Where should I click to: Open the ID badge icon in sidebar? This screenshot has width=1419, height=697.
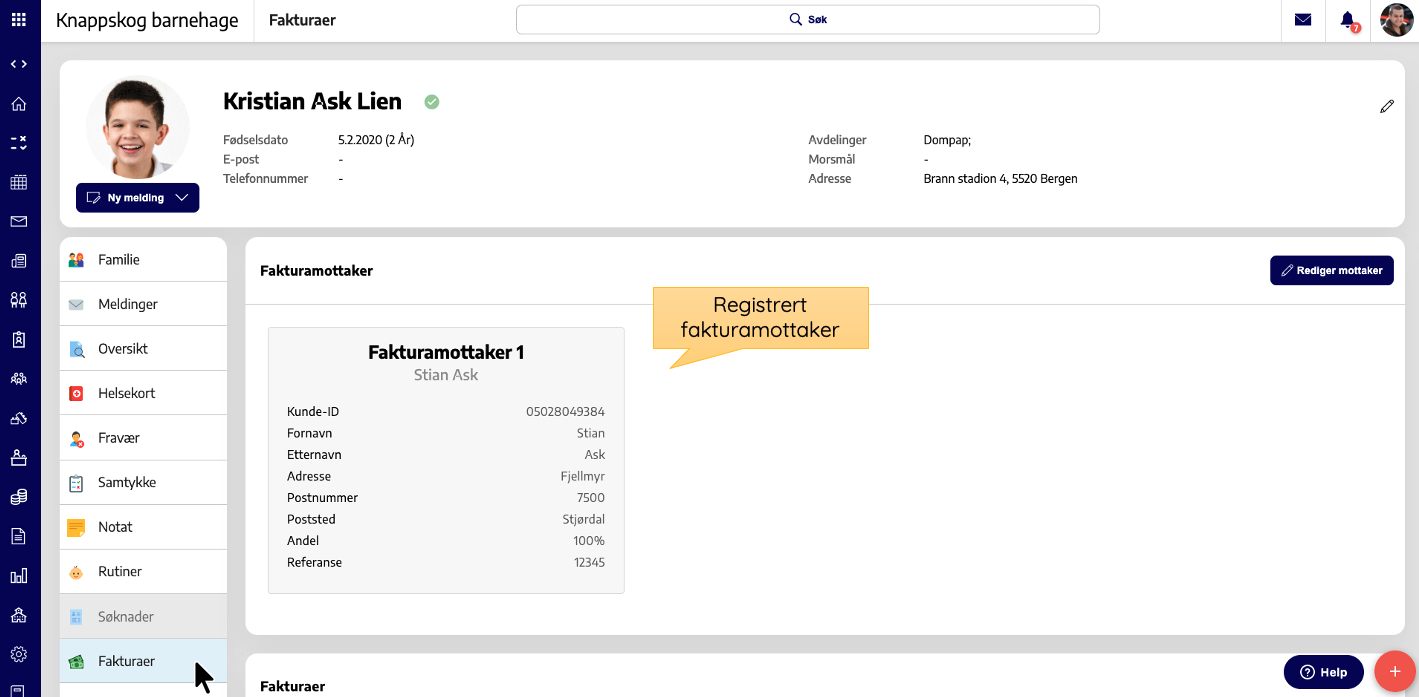pyautogui.click(x=18, y=339)
